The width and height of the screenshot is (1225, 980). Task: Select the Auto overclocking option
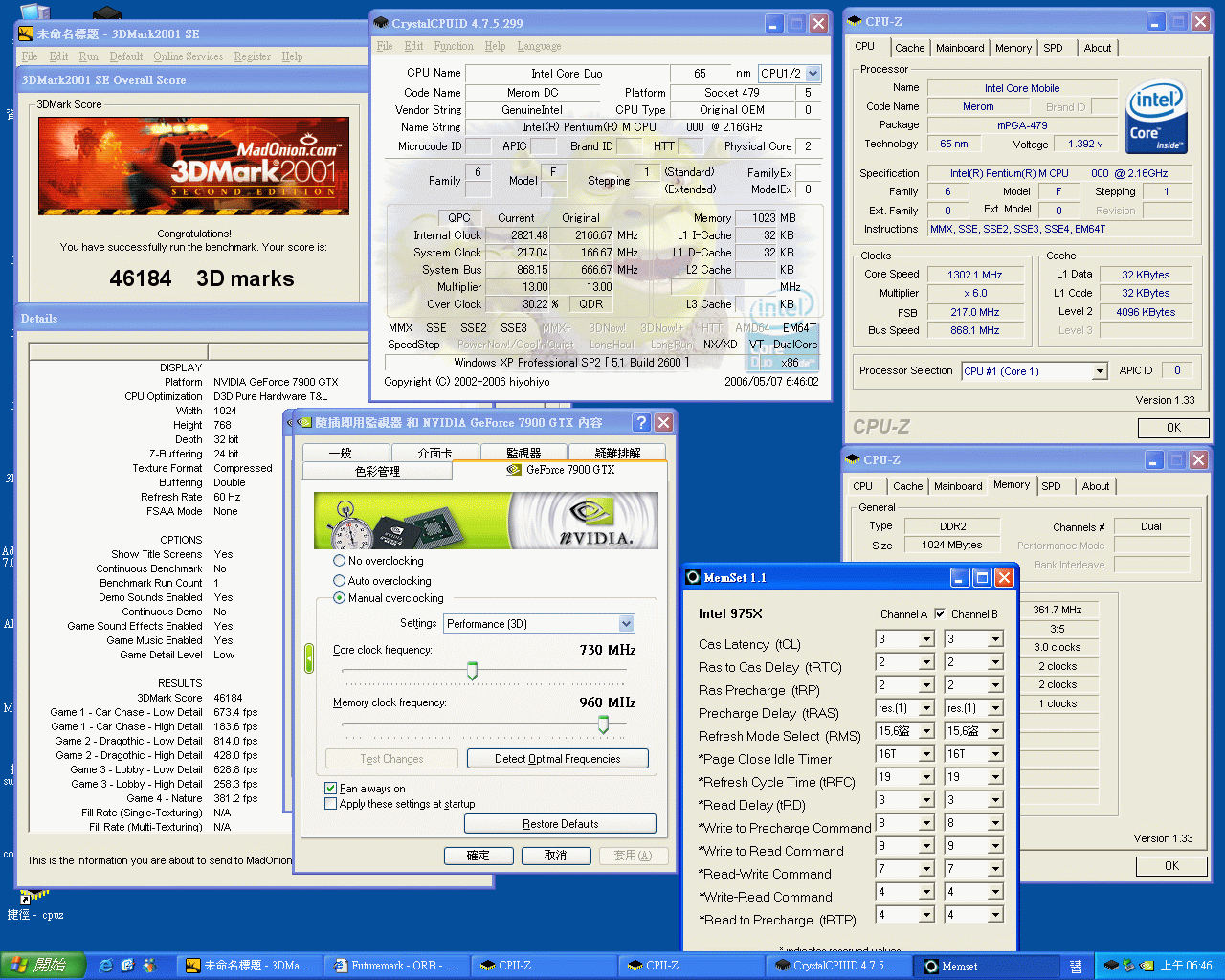tap(382, 581)
